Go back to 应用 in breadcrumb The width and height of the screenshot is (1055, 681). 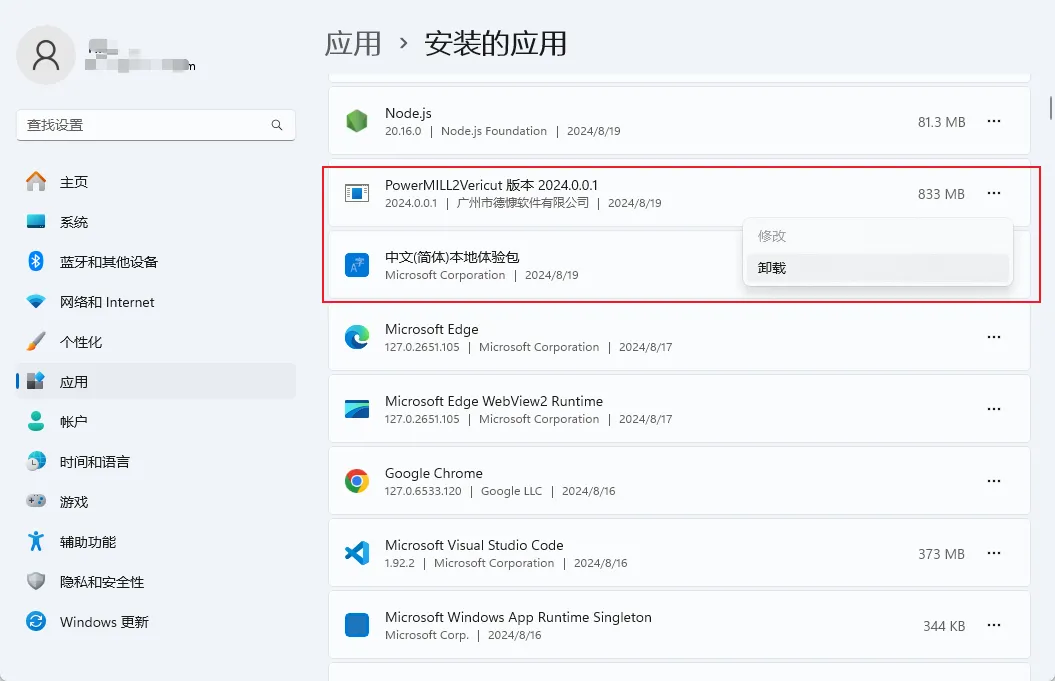[x=353, y=44]
